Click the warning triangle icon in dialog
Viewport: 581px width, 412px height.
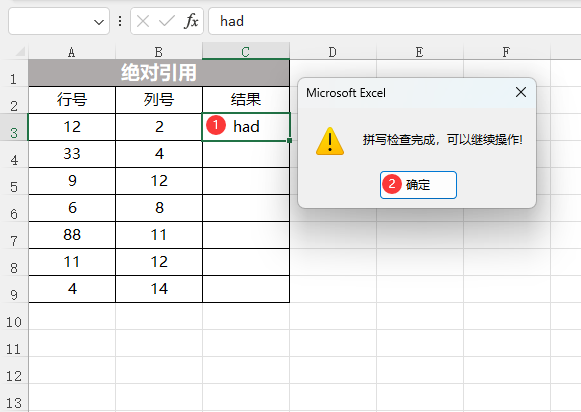pos(330,141)
